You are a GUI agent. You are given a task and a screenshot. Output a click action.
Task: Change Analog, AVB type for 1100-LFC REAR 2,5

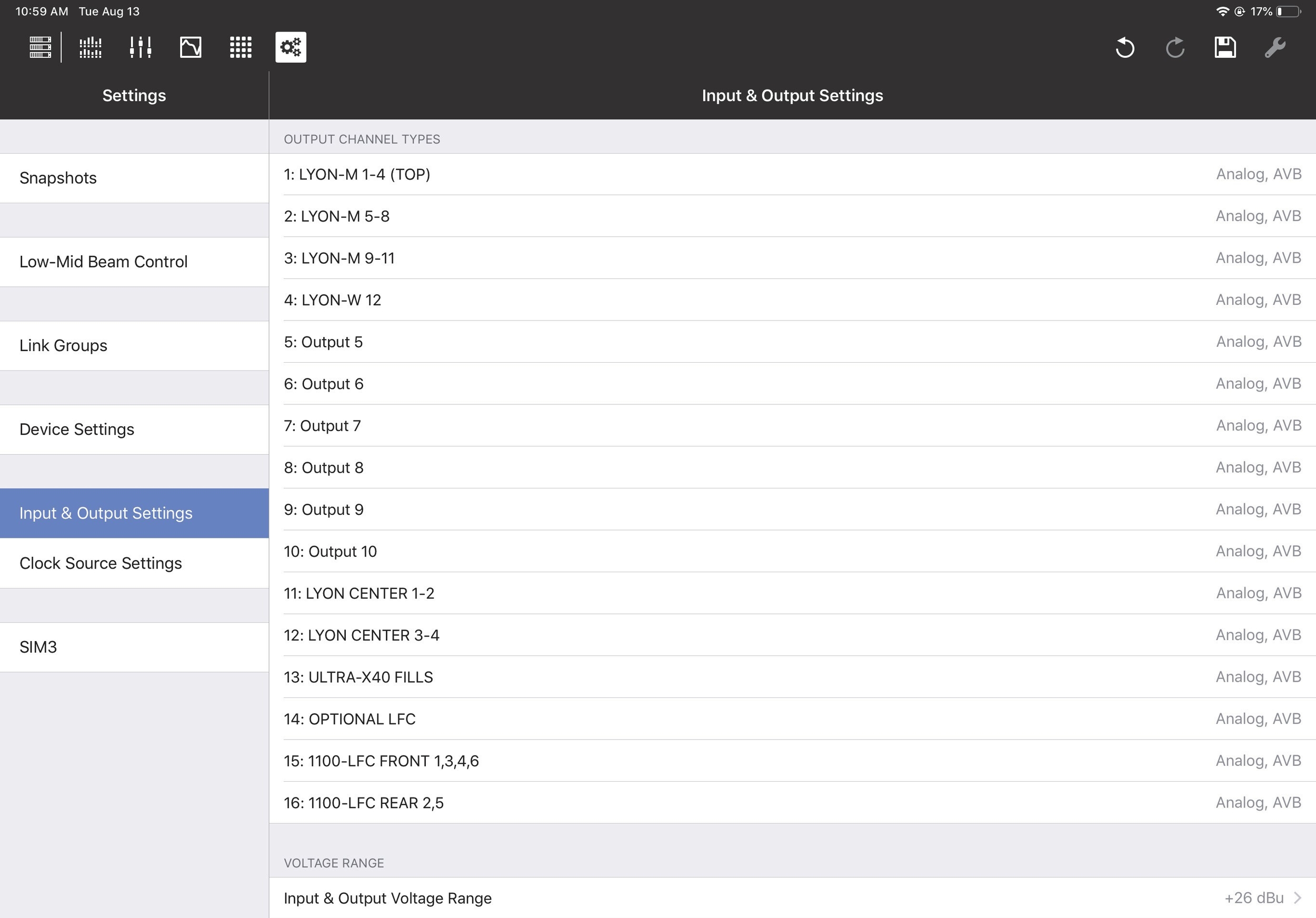(1258, 802)
